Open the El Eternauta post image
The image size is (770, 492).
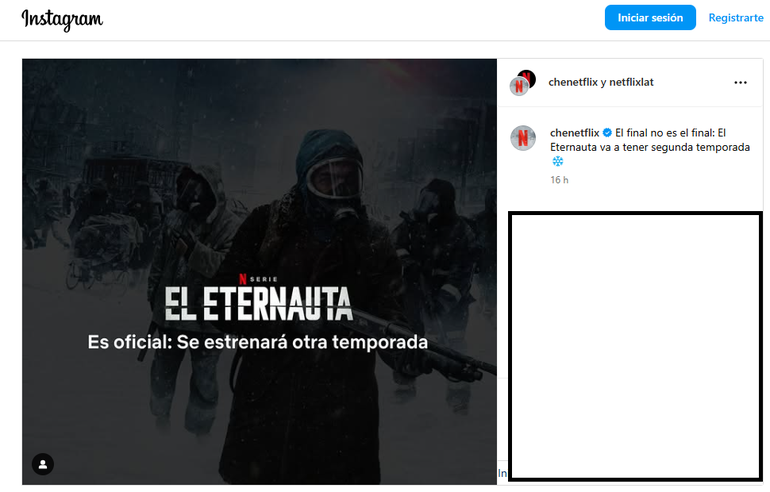(259, 272)
